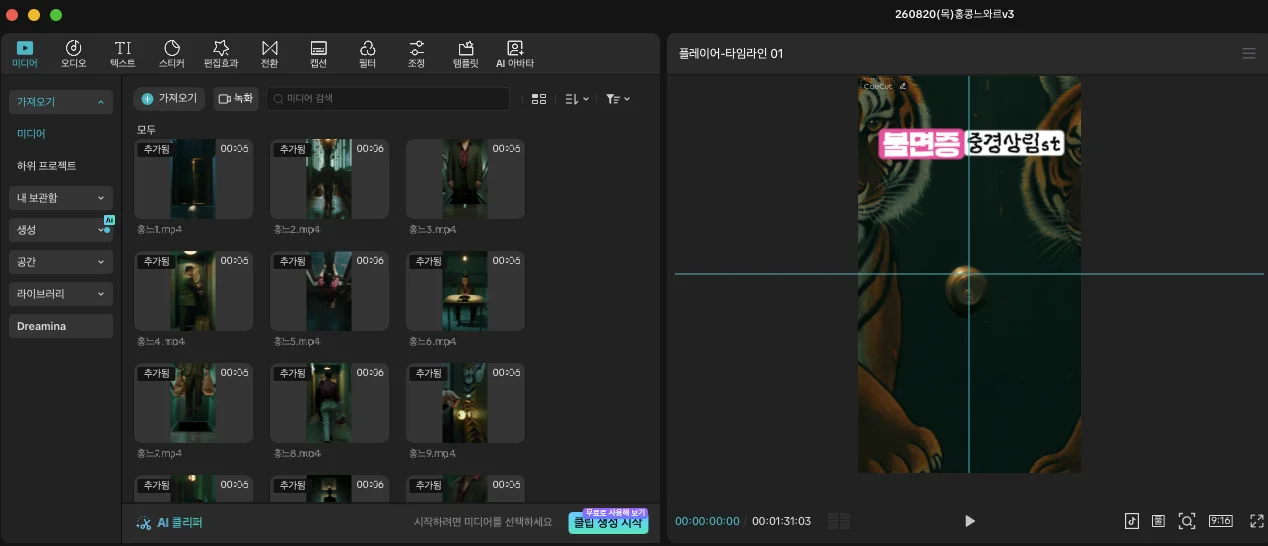Screen dimensions: 1268x546
Task: Select the 홍느4.mp4 clip thumbnail
Action: click(193, 291)
